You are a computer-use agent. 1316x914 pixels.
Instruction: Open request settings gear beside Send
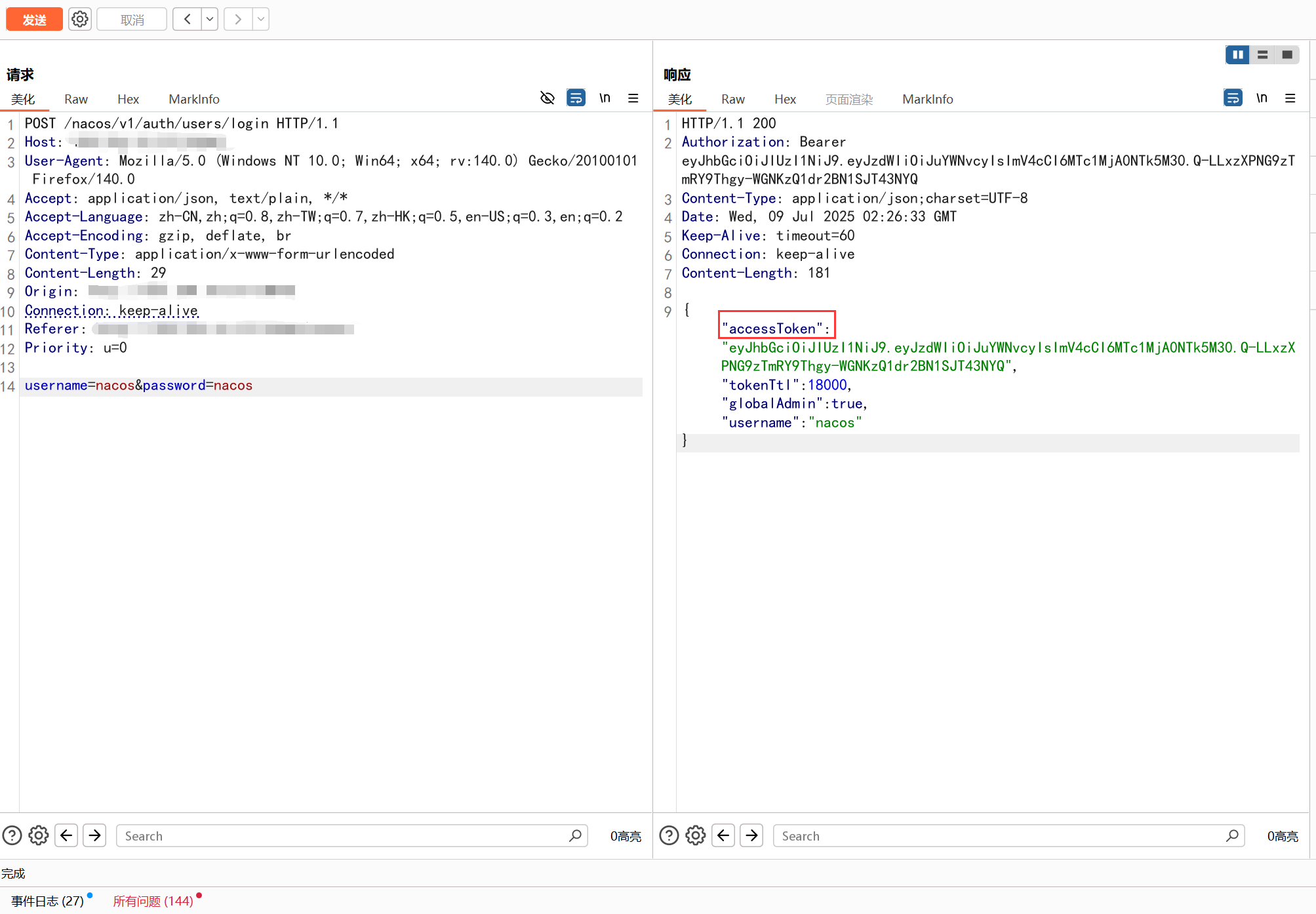(x=80, y=20)
